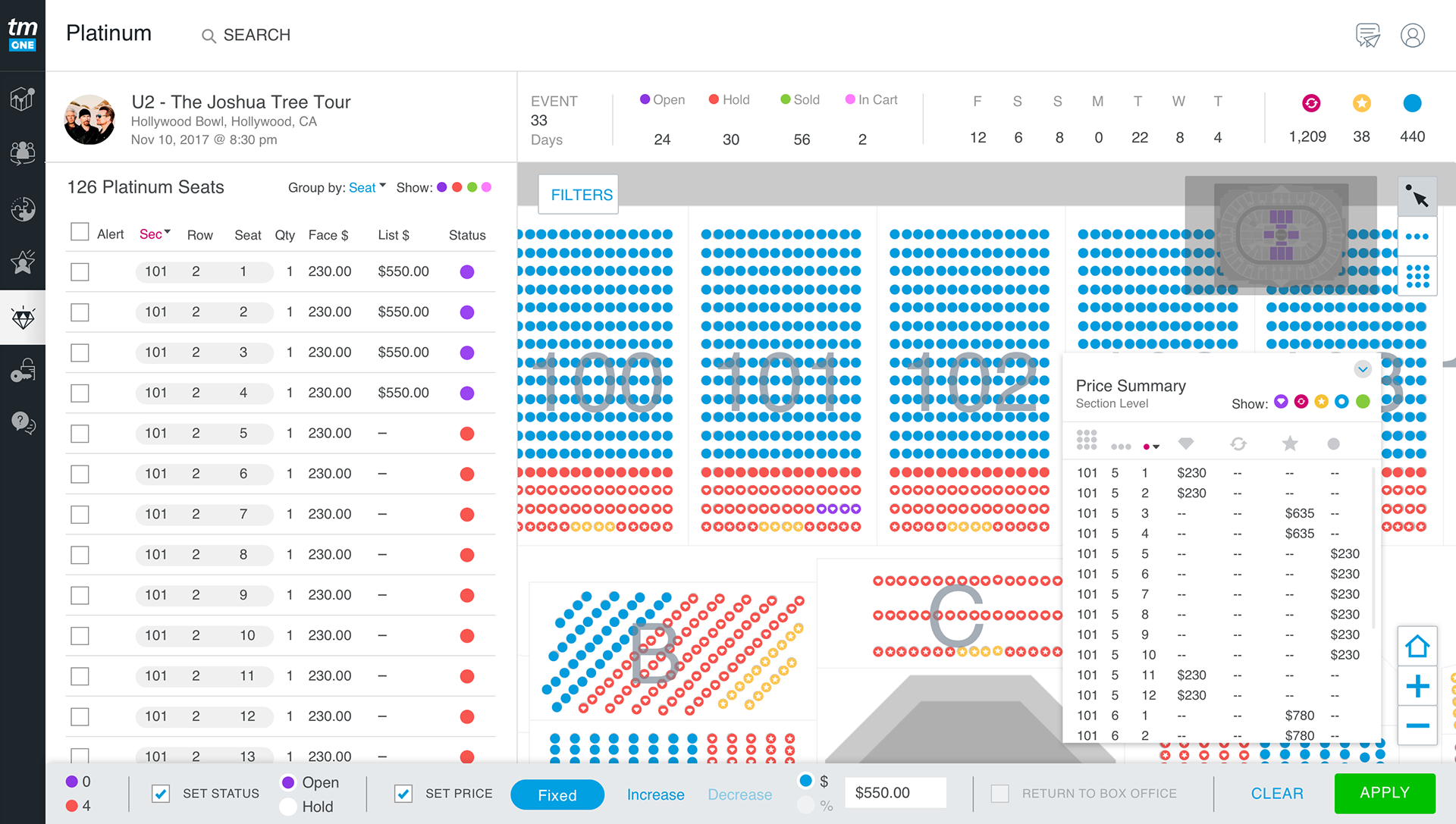
Task: Select the Hold status radio button
Action: pyautogui.click(x=288, y=807)
